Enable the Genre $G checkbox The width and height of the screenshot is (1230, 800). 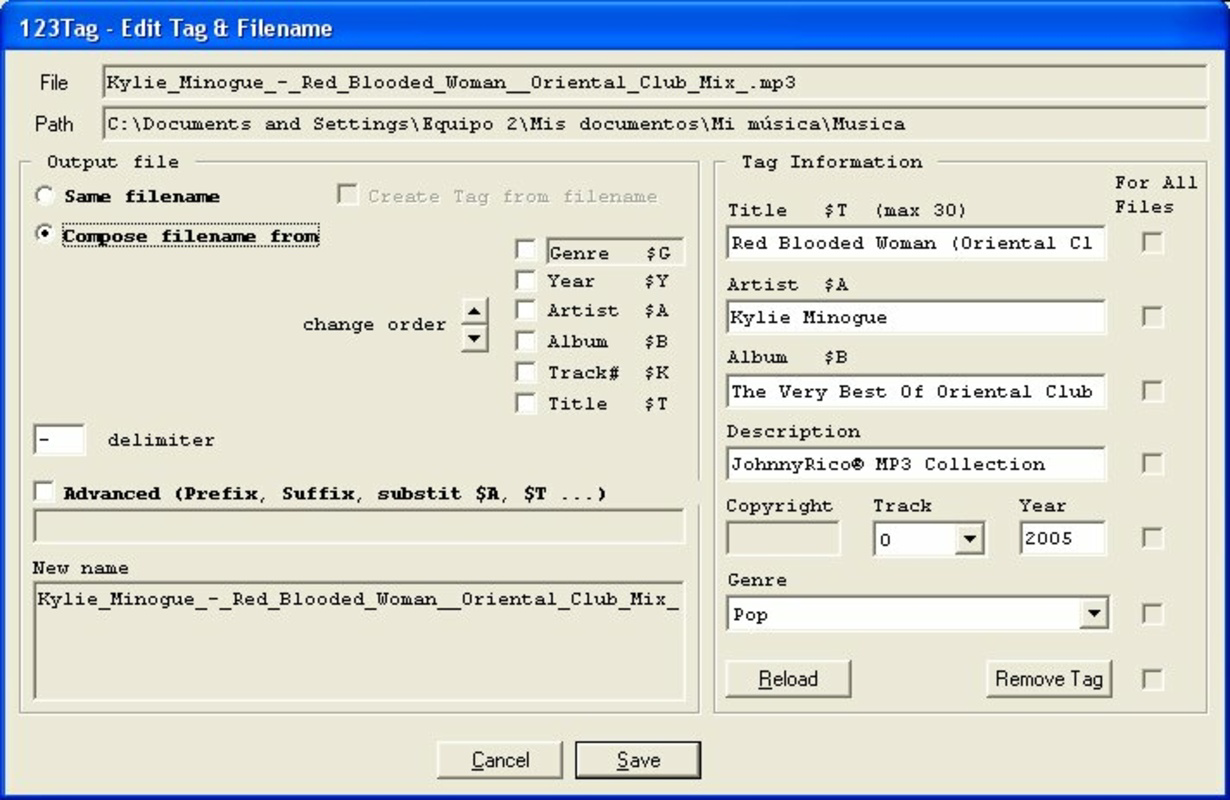pyautogui.click(x=526, y=250)
